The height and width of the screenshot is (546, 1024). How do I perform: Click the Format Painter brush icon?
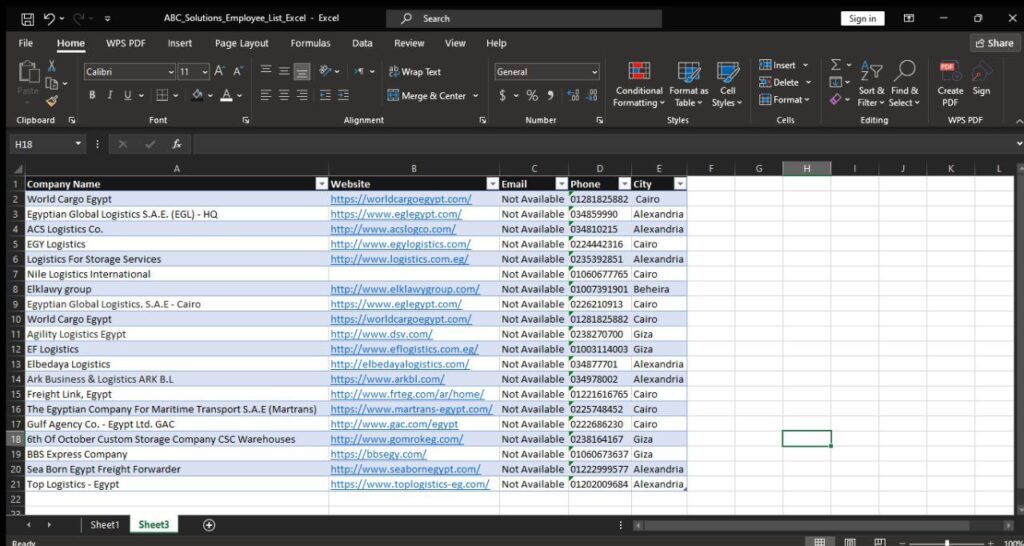pyautogui.click(x=51, y=101)
